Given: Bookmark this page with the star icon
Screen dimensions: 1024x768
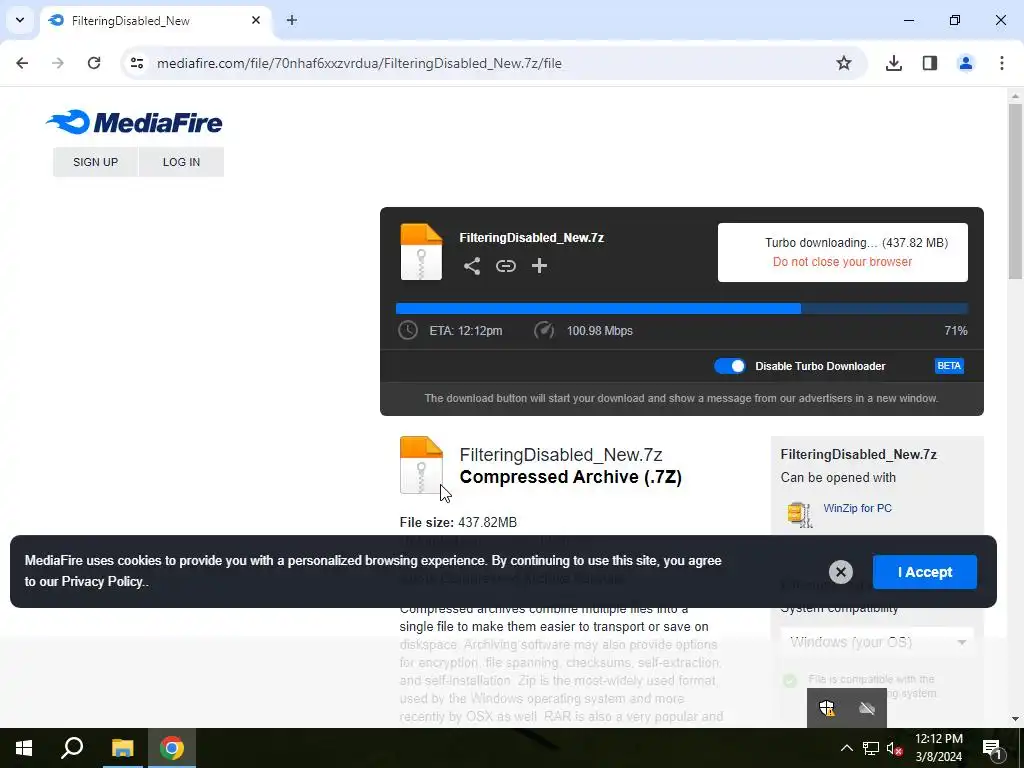Looking at the screenshot, I should pos(844,63).
